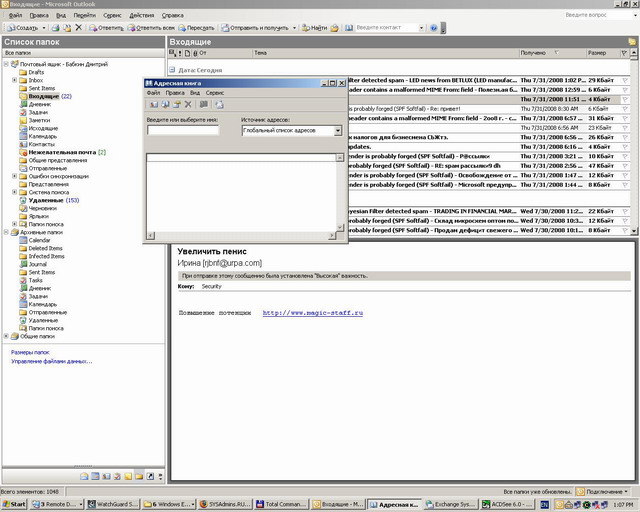Open the Файл menu in Outlook
Image resolution: width=640 pixels, height=512 pixels.
16,15
